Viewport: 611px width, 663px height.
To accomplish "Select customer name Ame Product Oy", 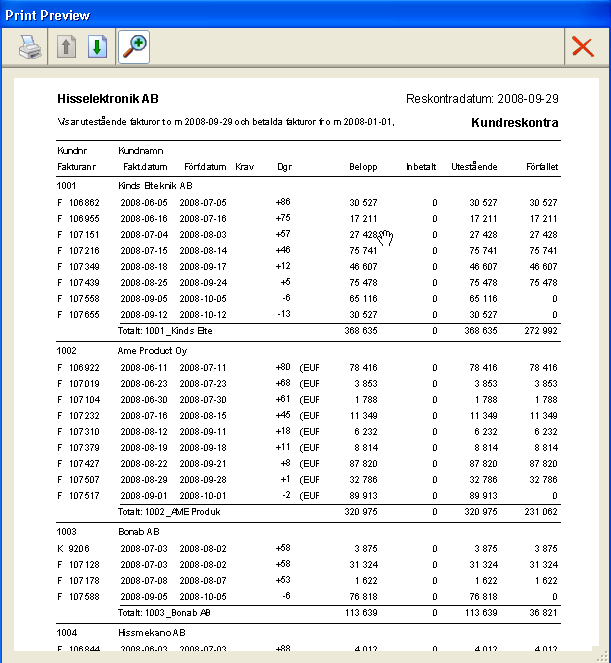I will coord(152,351).
